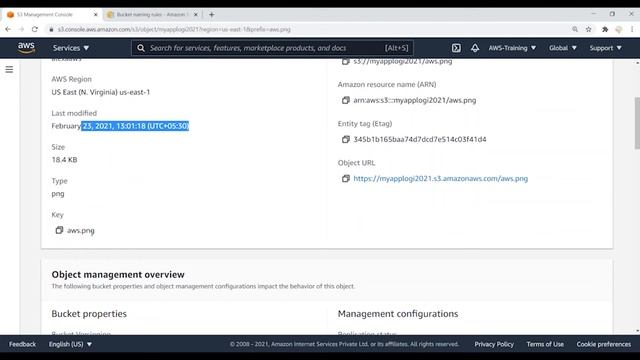Click the browser address bar URL
Image resolution: width=640 pixels, height=360 pixels.
(174, 29)
